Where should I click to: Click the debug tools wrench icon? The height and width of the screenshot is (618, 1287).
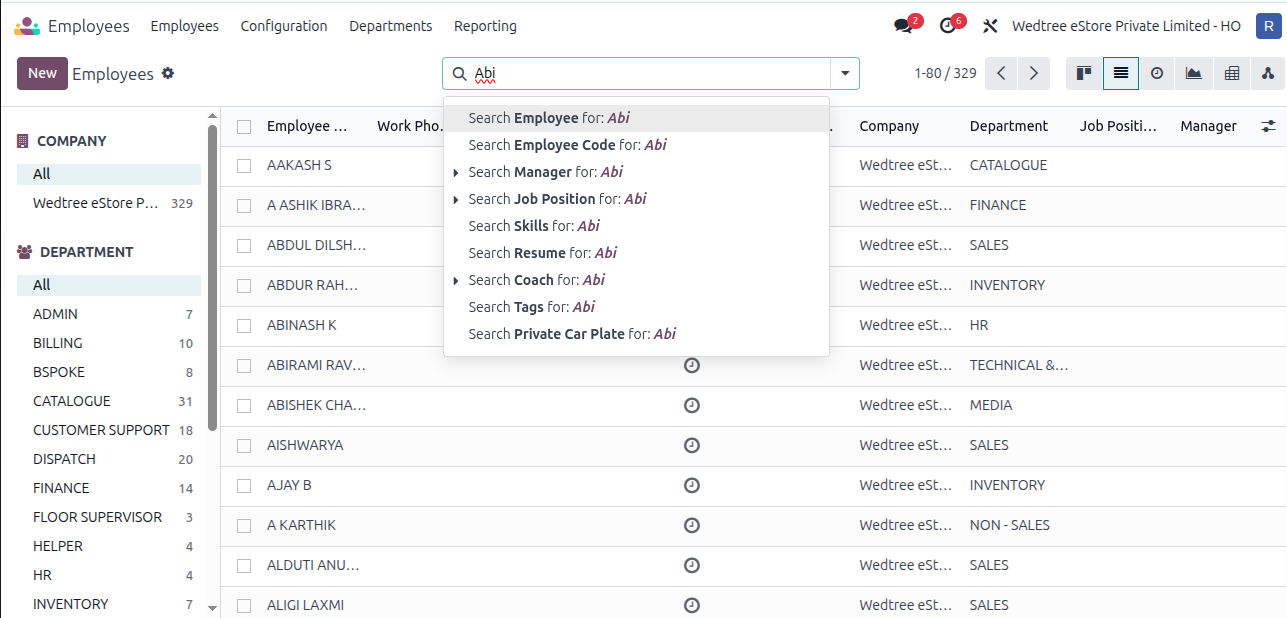[991, 26]
